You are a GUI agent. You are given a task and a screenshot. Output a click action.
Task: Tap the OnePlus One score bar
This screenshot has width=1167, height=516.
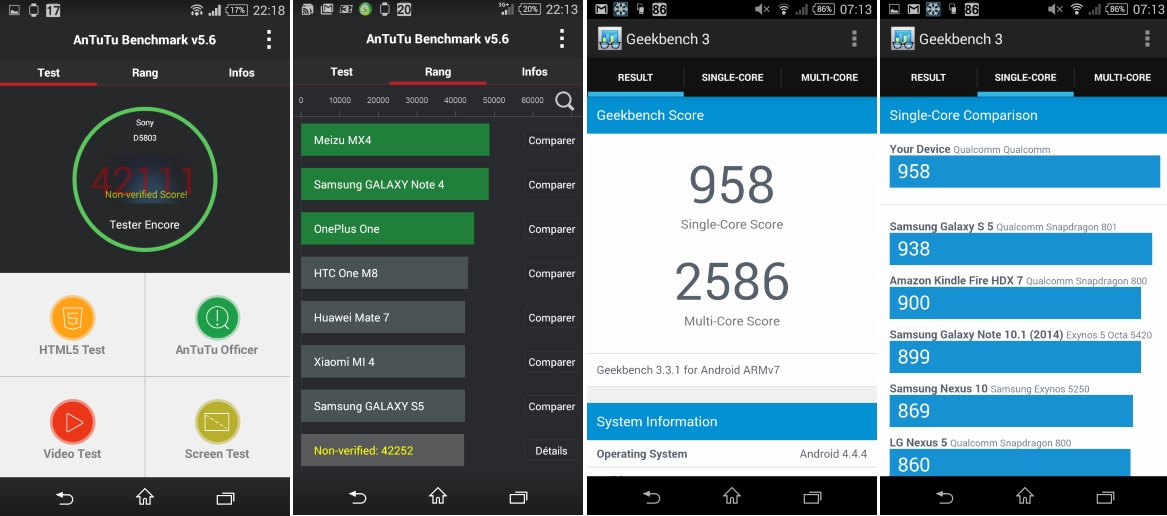click(x=387, y=229)
